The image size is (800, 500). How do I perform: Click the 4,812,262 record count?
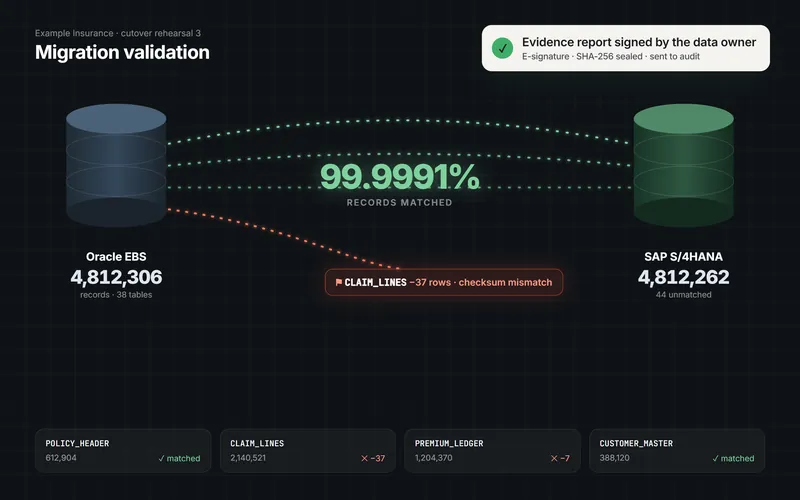(x=684, y=277)
